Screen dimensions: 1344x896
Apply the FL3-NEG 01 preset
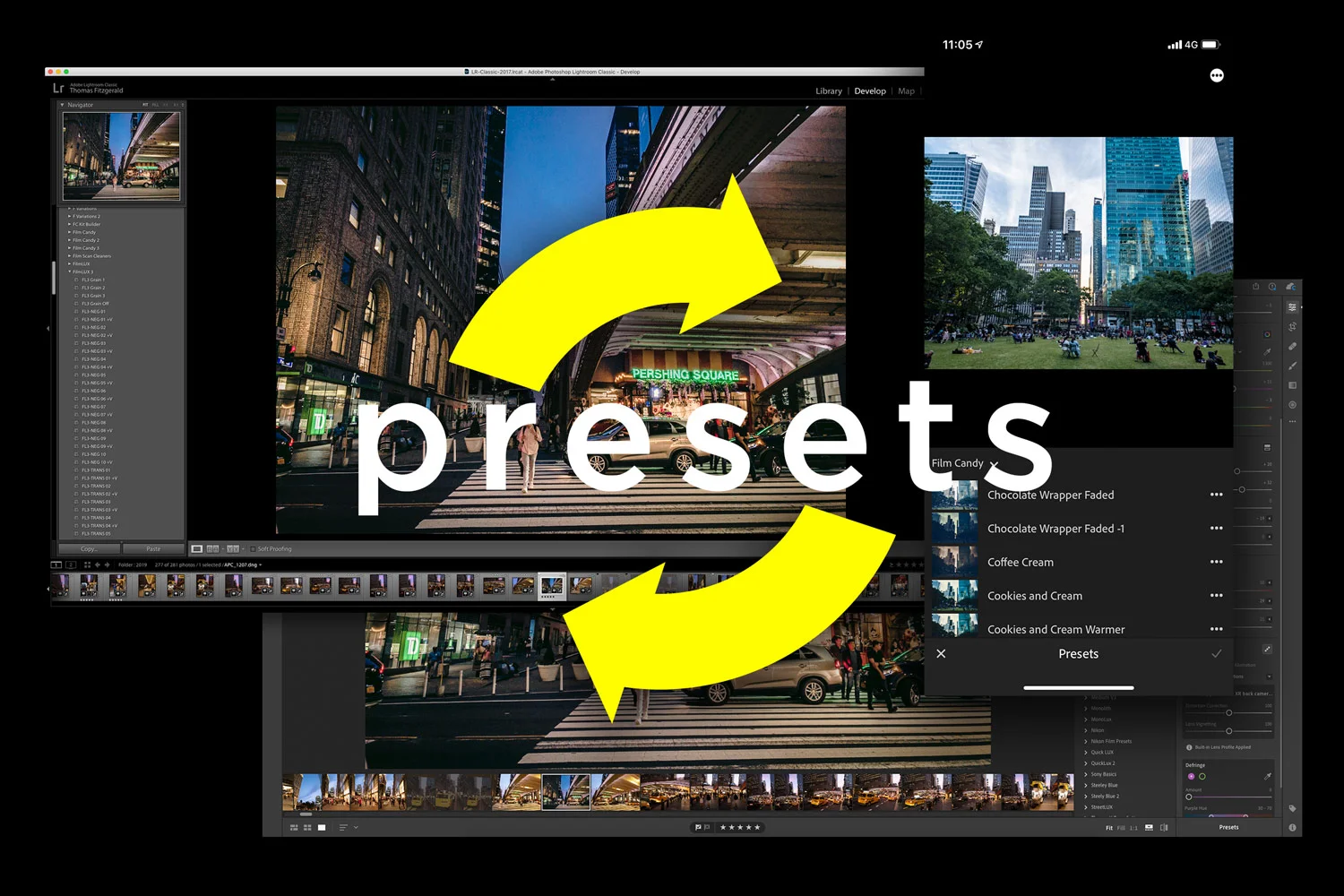click(93, 312)
